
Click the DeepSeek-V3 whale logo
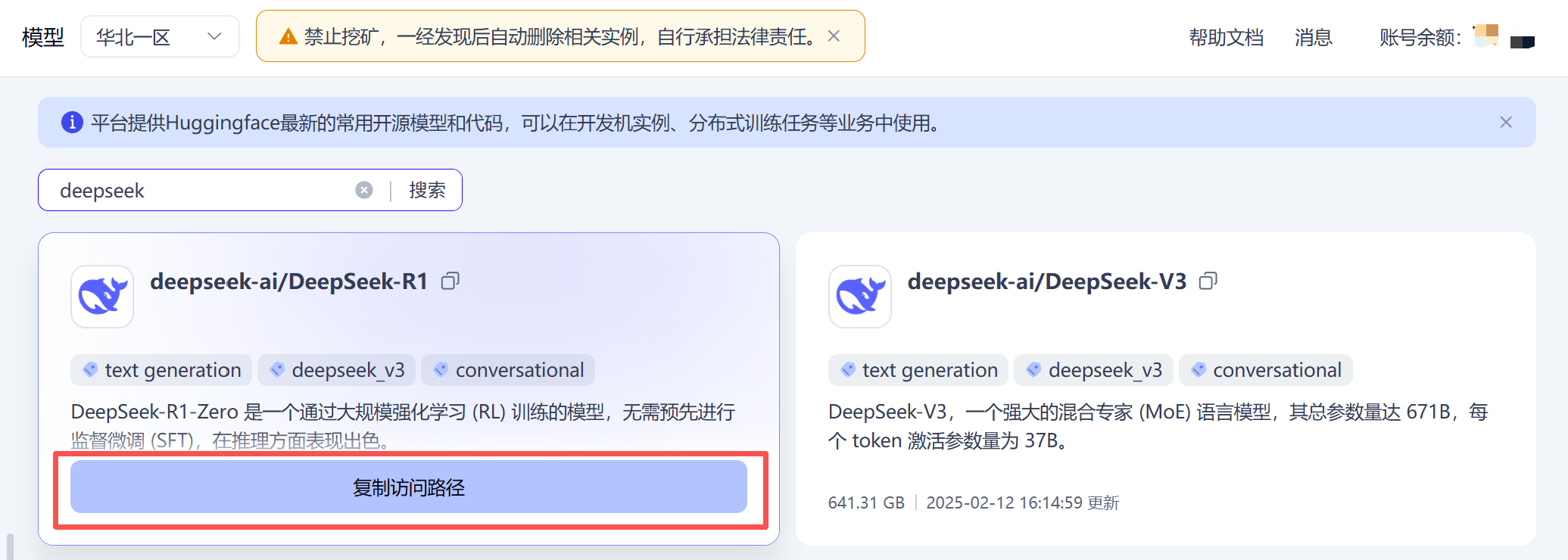click(860, 296)
